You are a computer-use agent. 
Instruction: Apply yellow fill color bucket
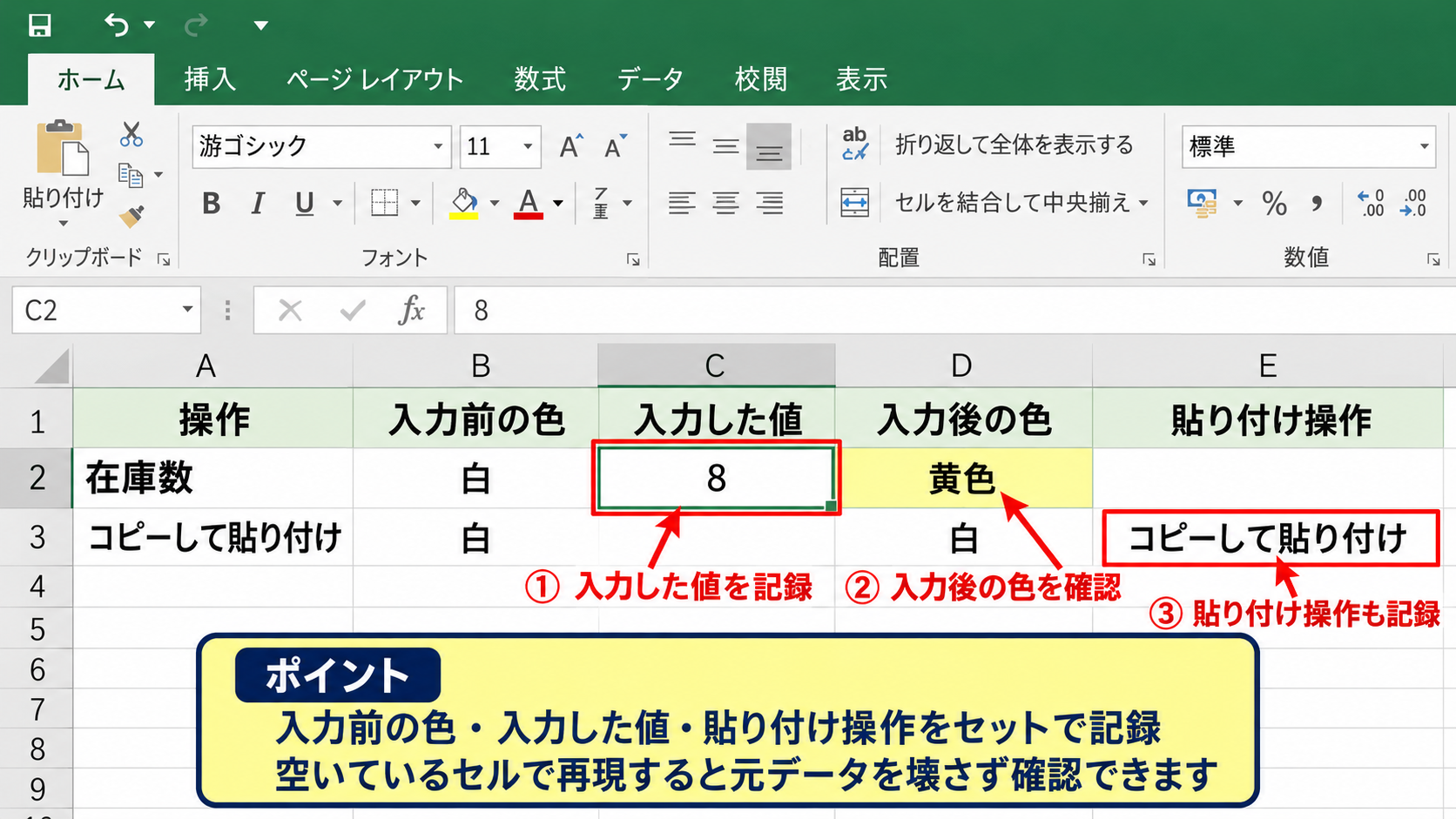tap(464, 204)
